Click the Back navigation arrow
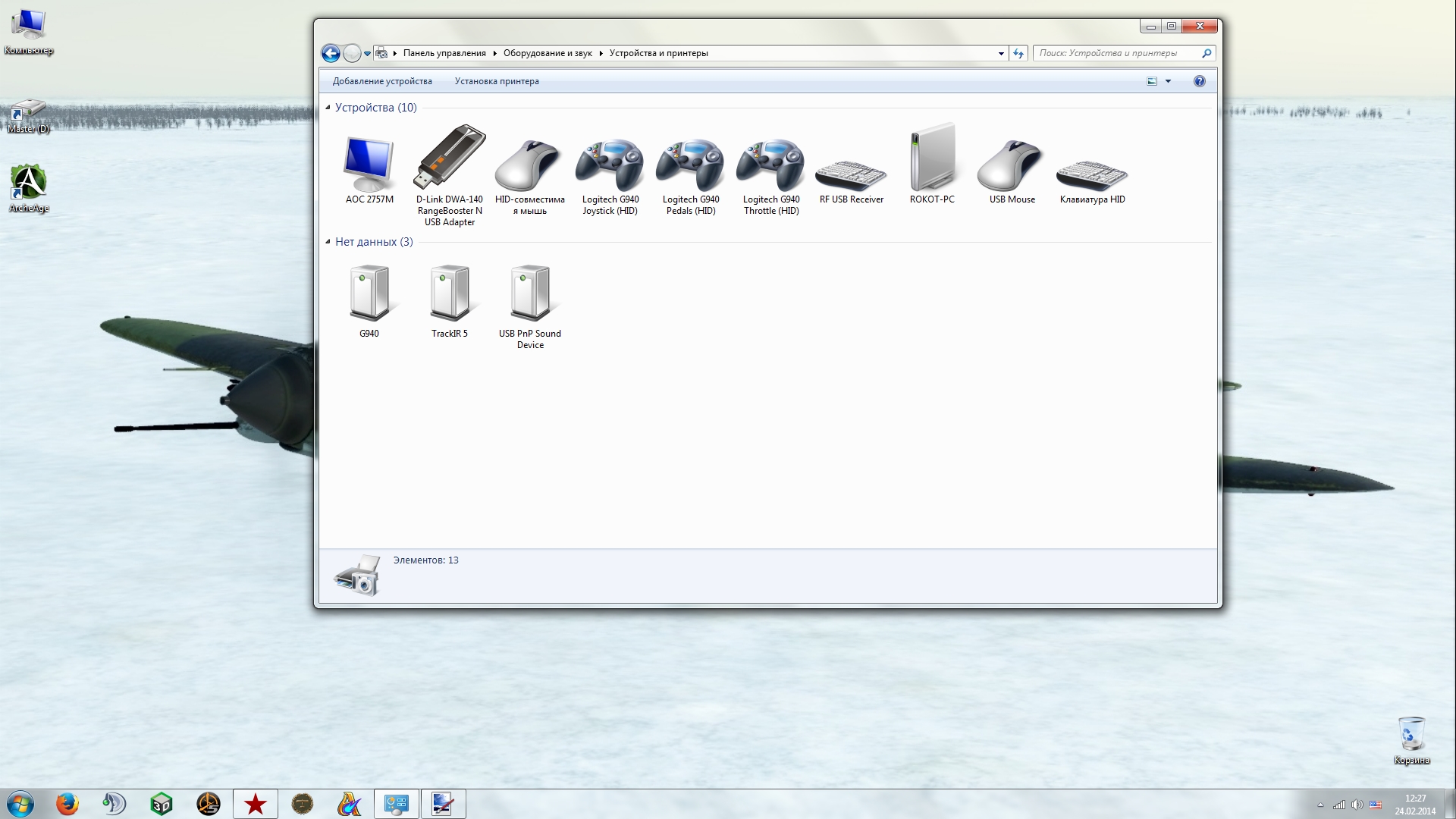The image size is (1456, 819). point(331,53)
